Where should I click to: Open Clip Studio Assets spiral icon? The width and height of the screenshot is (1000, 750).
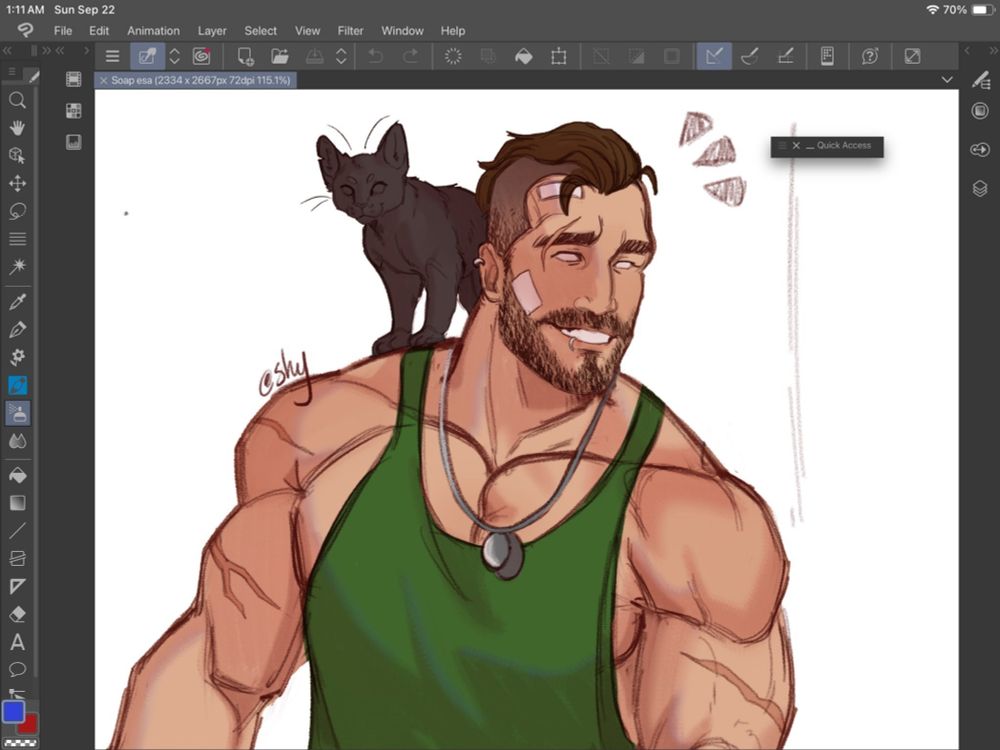point(202,56)
